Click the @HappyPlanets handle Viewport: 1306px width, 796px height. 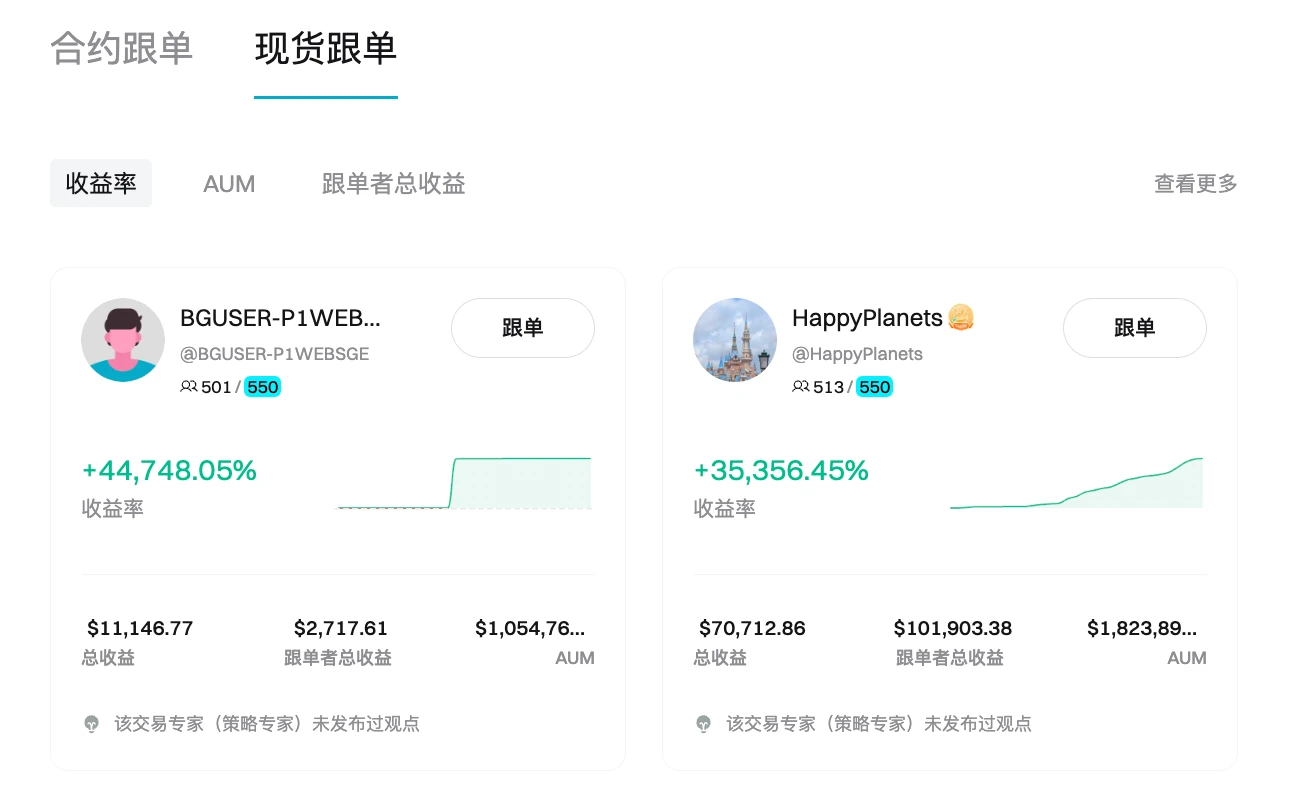point(858,354)
